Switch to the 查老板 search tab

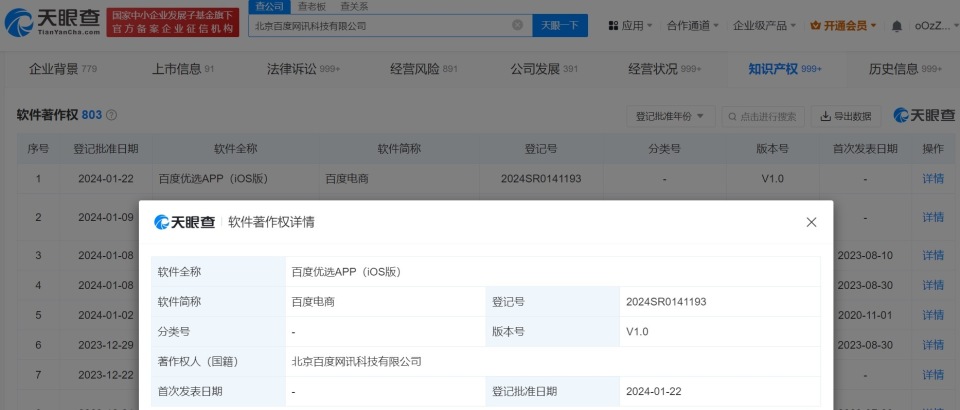tap(312, 7)
